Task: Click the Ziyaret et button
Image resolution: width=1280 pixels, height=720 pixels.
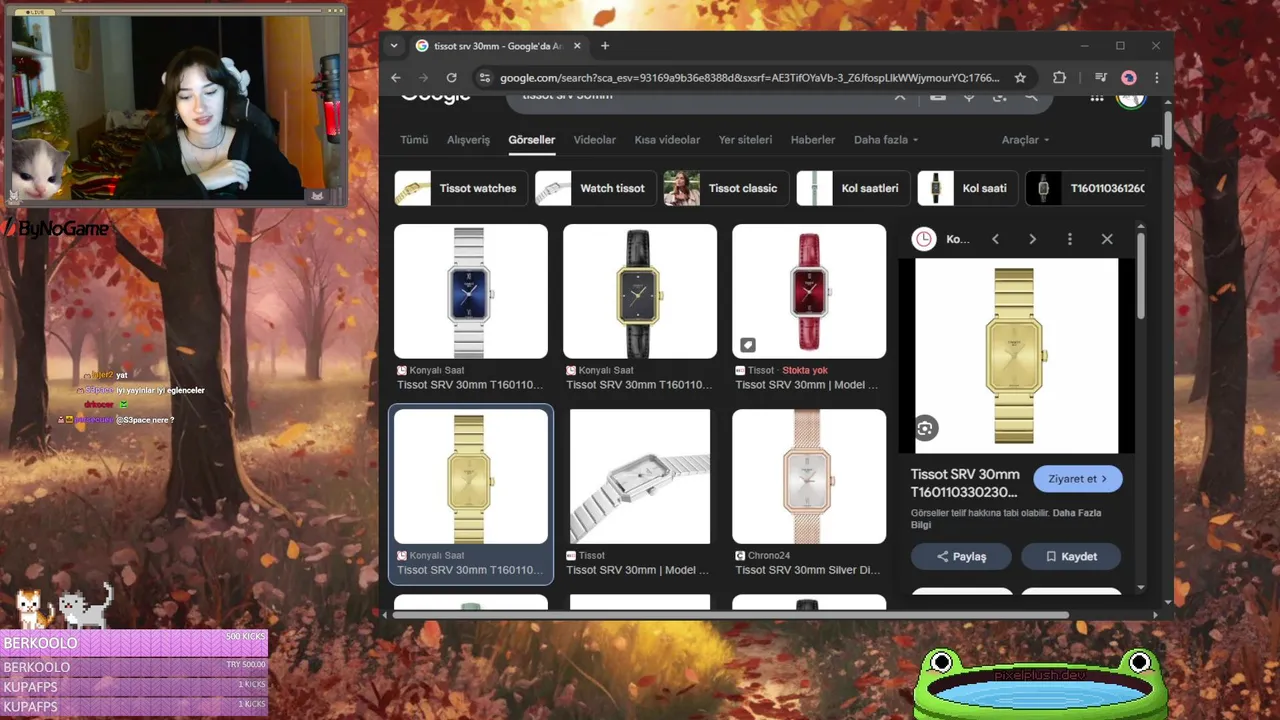Action: point(1078,479)
